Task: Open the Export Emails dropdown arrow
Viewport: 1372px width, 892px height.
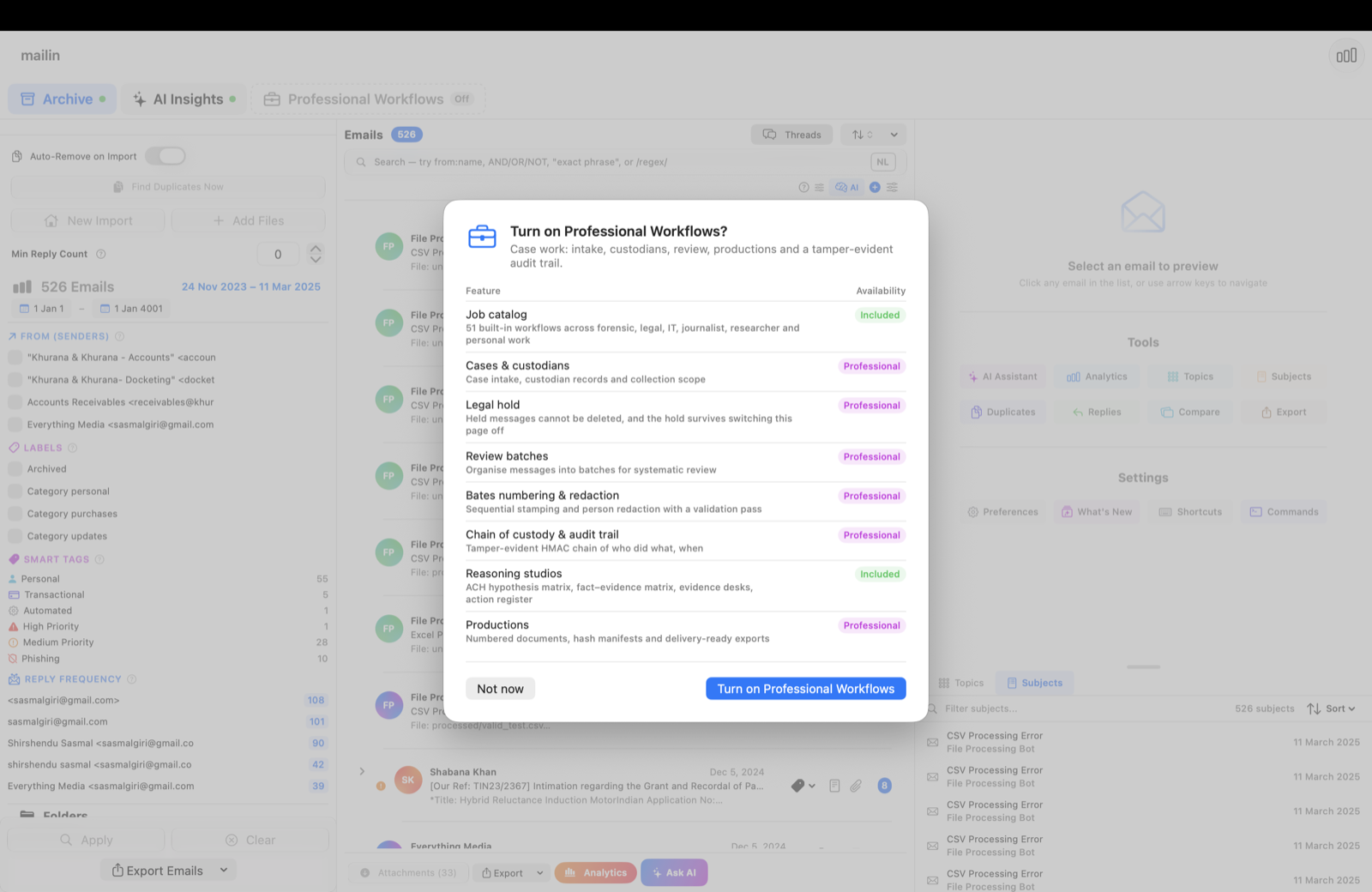Action: tap(224, 871)
